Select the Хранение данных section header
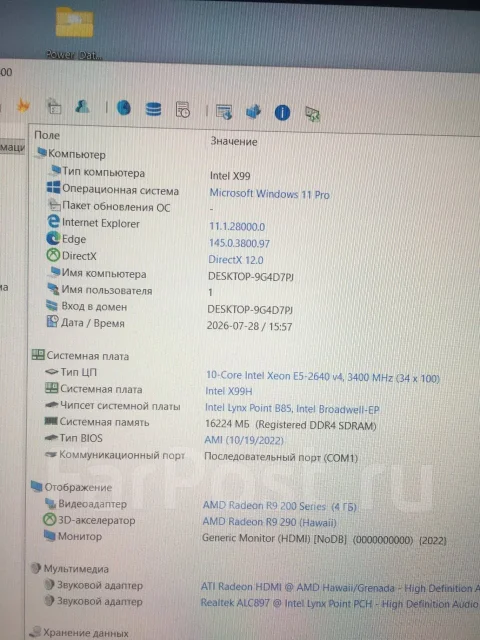Viewport: 480px width, 640px height. 85,633
